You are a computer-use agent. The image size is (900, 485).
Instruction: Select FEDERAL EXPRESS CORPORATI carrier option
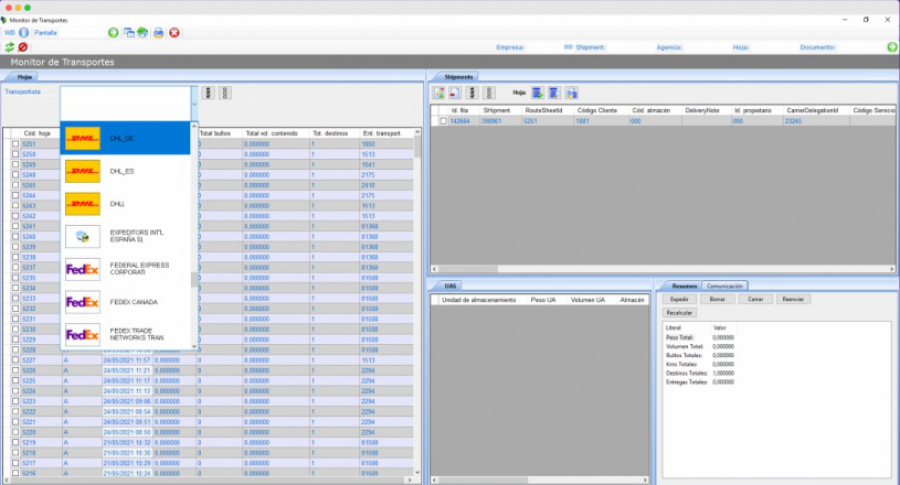[x=125, y=269]
